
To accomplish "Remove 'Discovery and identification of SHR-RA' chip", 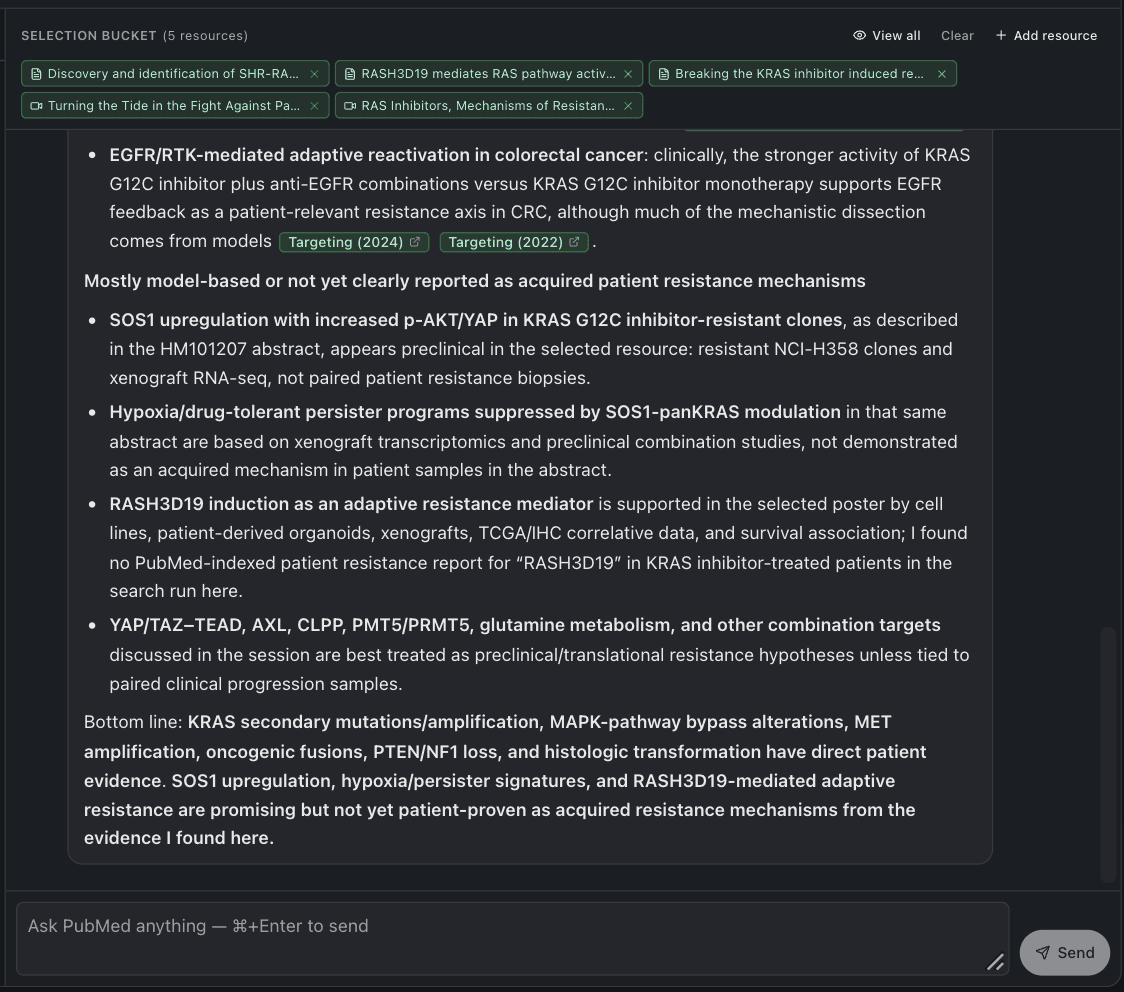I will (314, 74).
